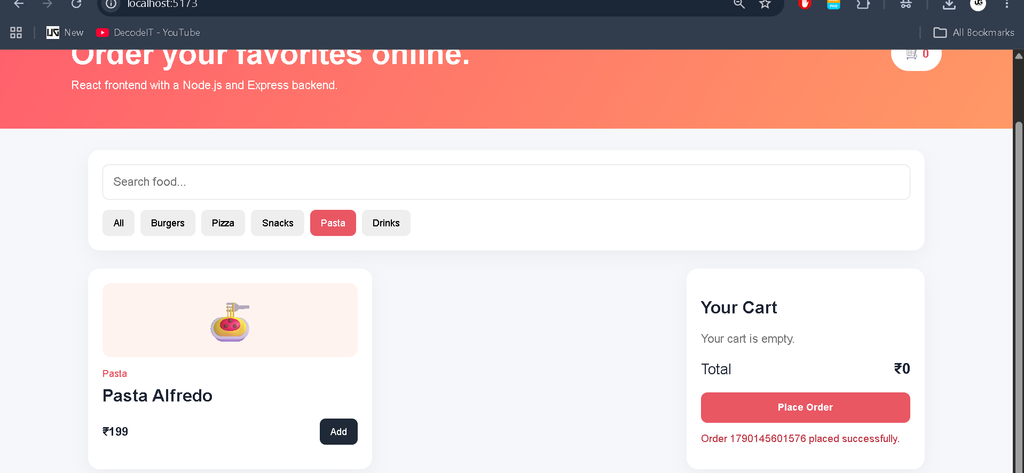Open the browser profile avatar
1024x473 pixels.
click(x=978, y=5)
